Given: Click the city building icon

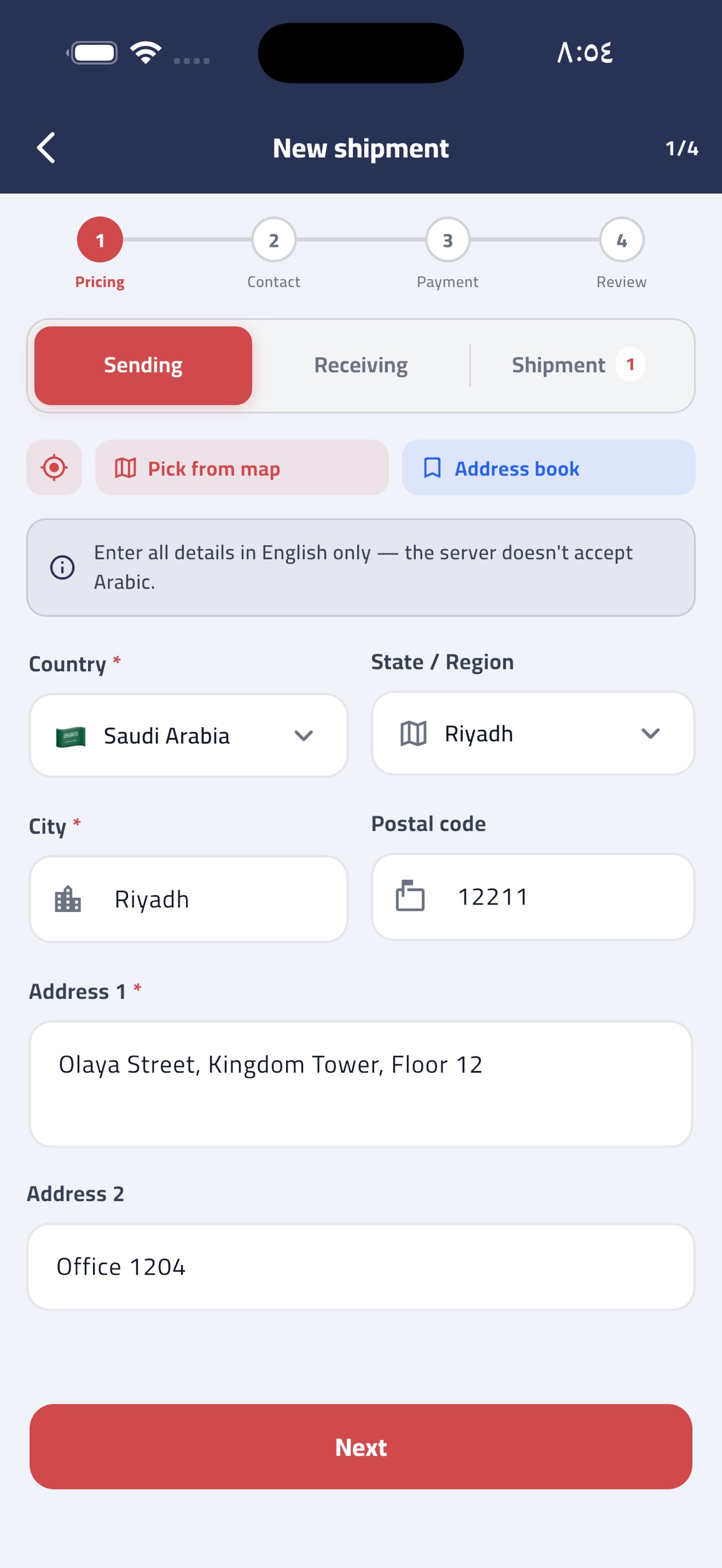Looking at the screenshot, I should coord(67,899).
